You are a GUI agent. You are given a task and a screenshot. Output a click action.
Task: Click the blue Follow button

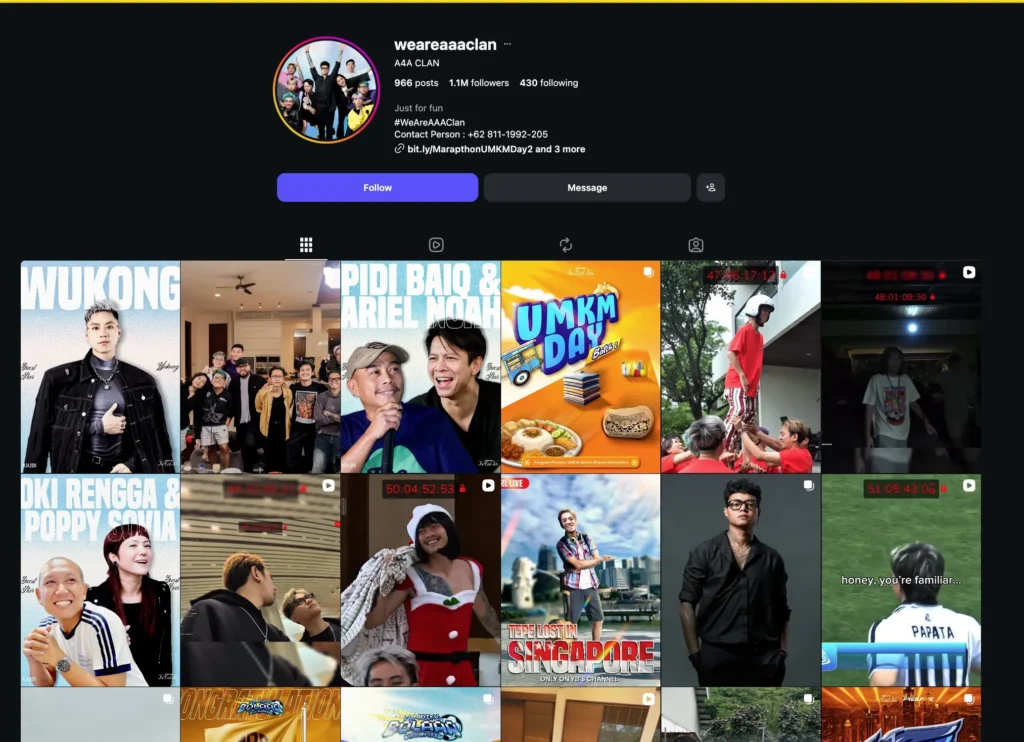[377, 188]
